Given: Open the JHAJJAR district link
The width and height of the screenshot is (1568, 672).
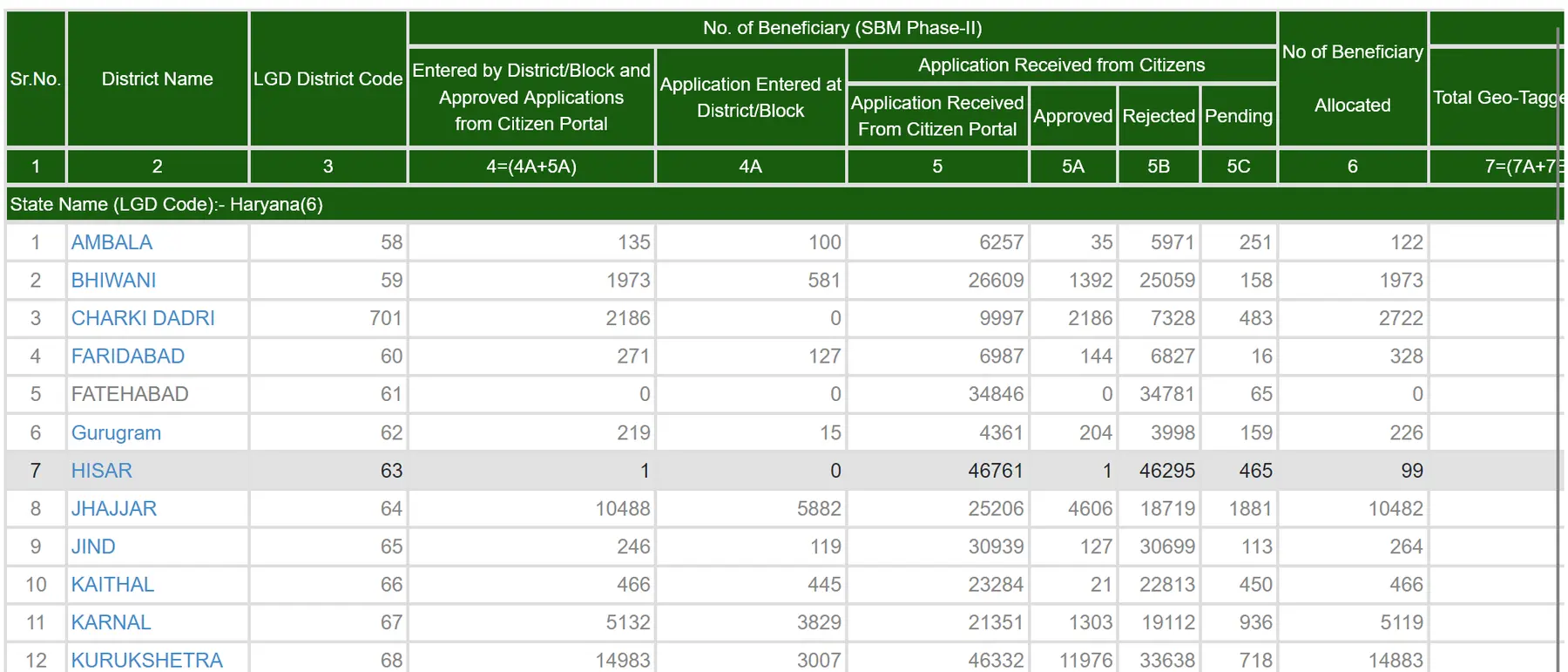Looking at the screenshot, I should 114,509.
